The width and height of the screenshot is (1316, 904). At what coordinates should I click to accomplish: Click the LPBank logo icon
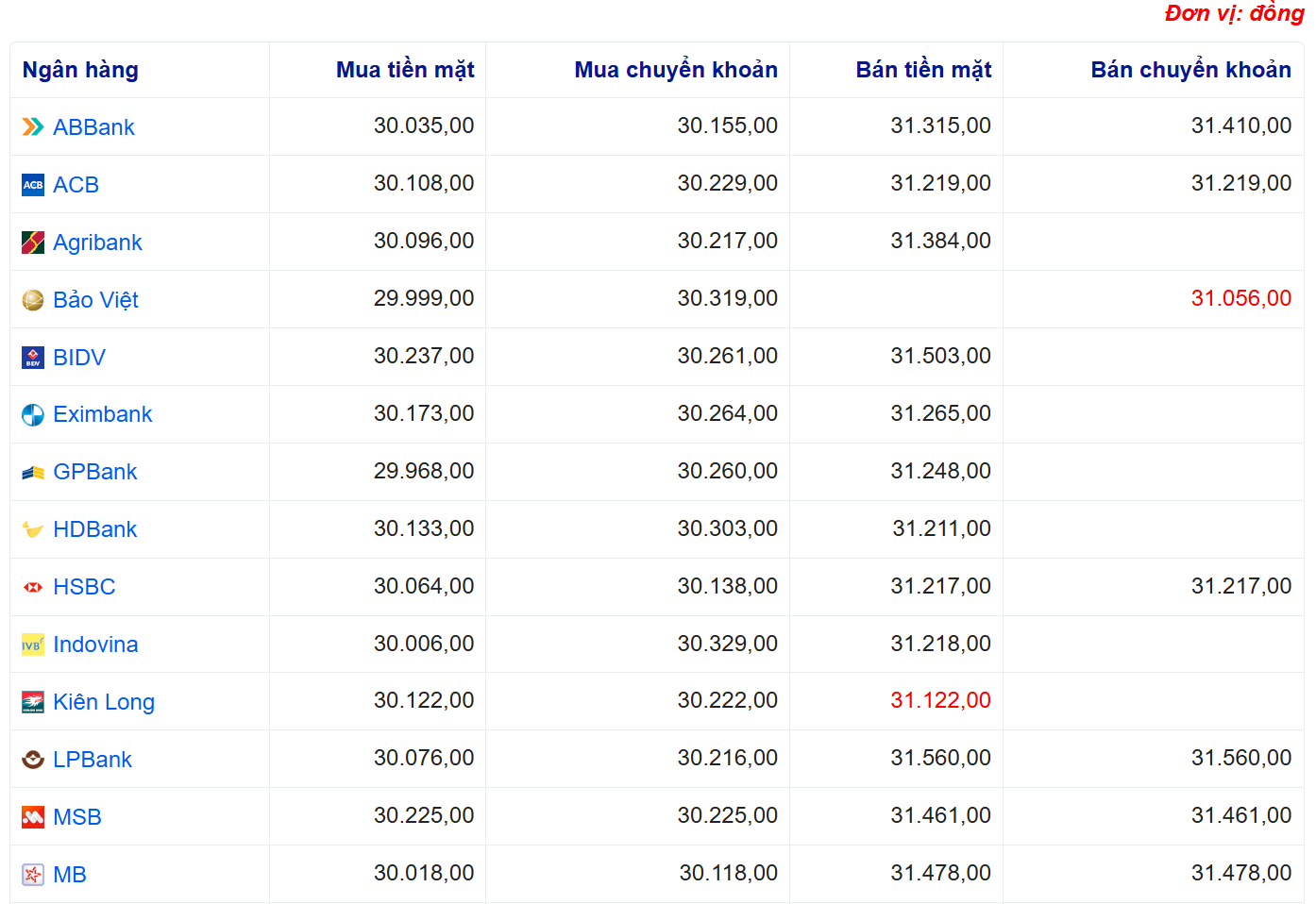[x=33, y=760]
